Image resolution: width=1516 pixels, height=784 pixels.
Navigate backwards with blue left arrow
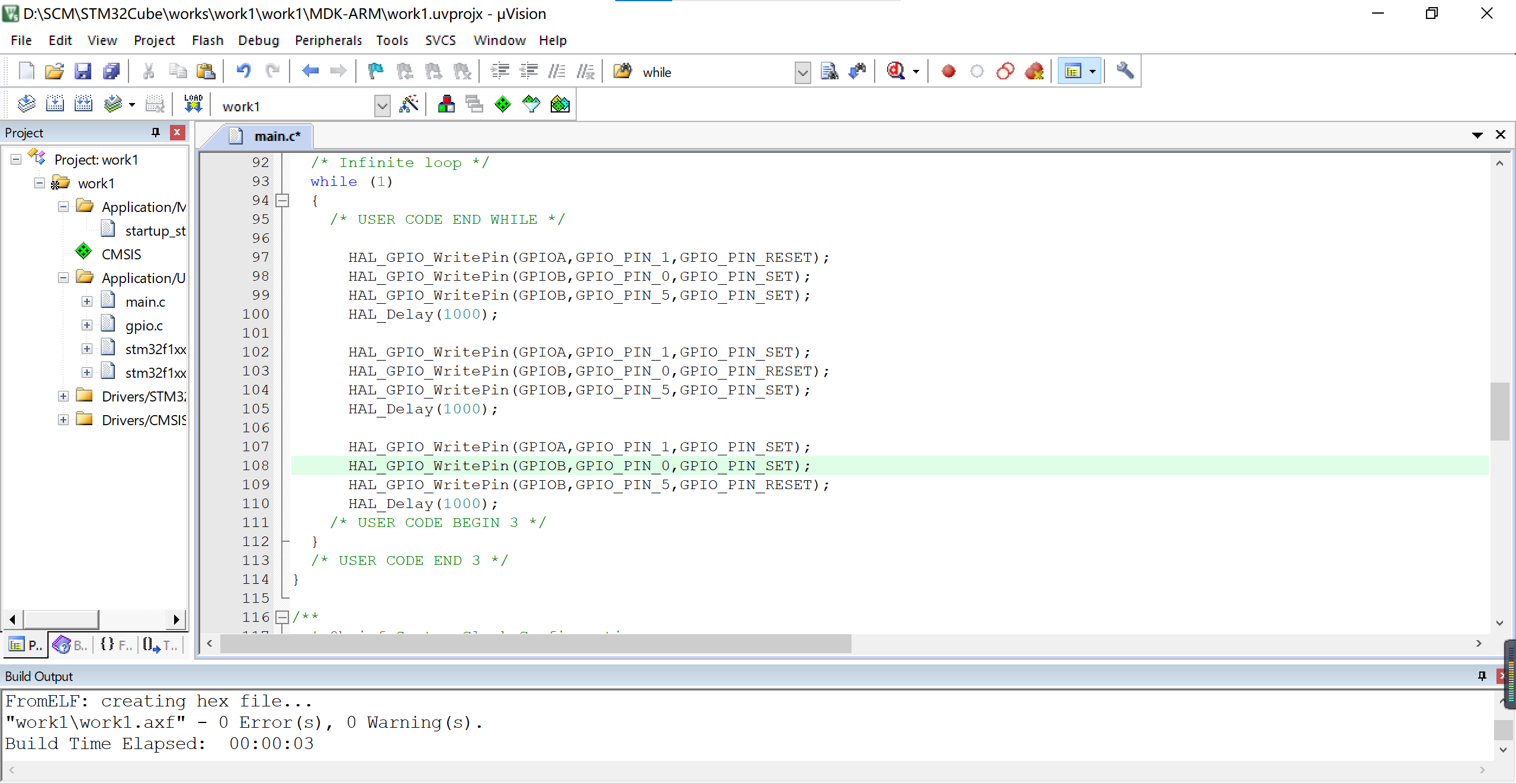(310, 72)
